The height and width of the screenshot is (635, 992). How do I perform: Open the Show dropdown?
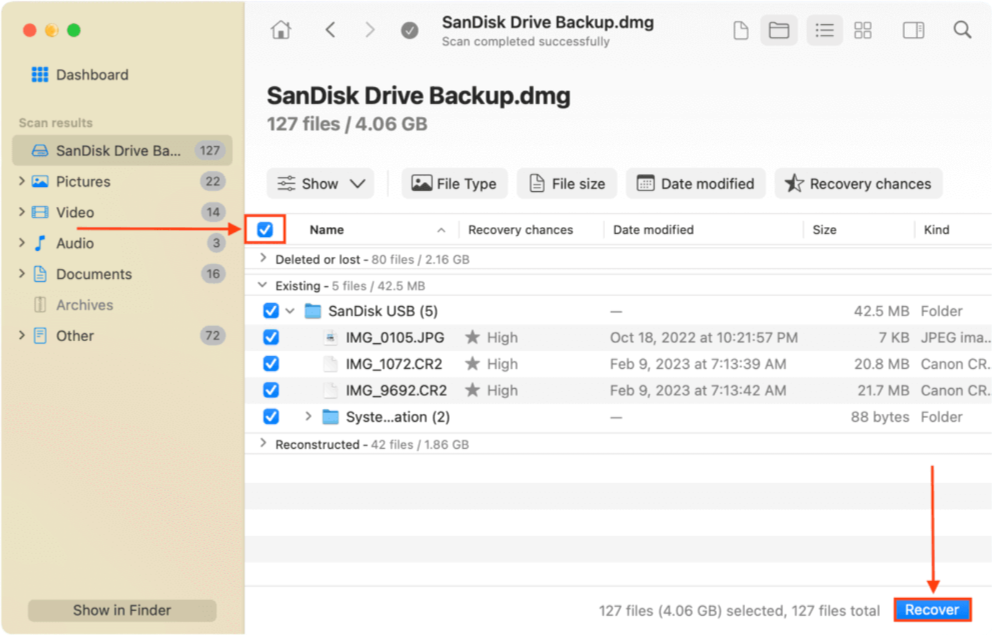tap(320, 183)
